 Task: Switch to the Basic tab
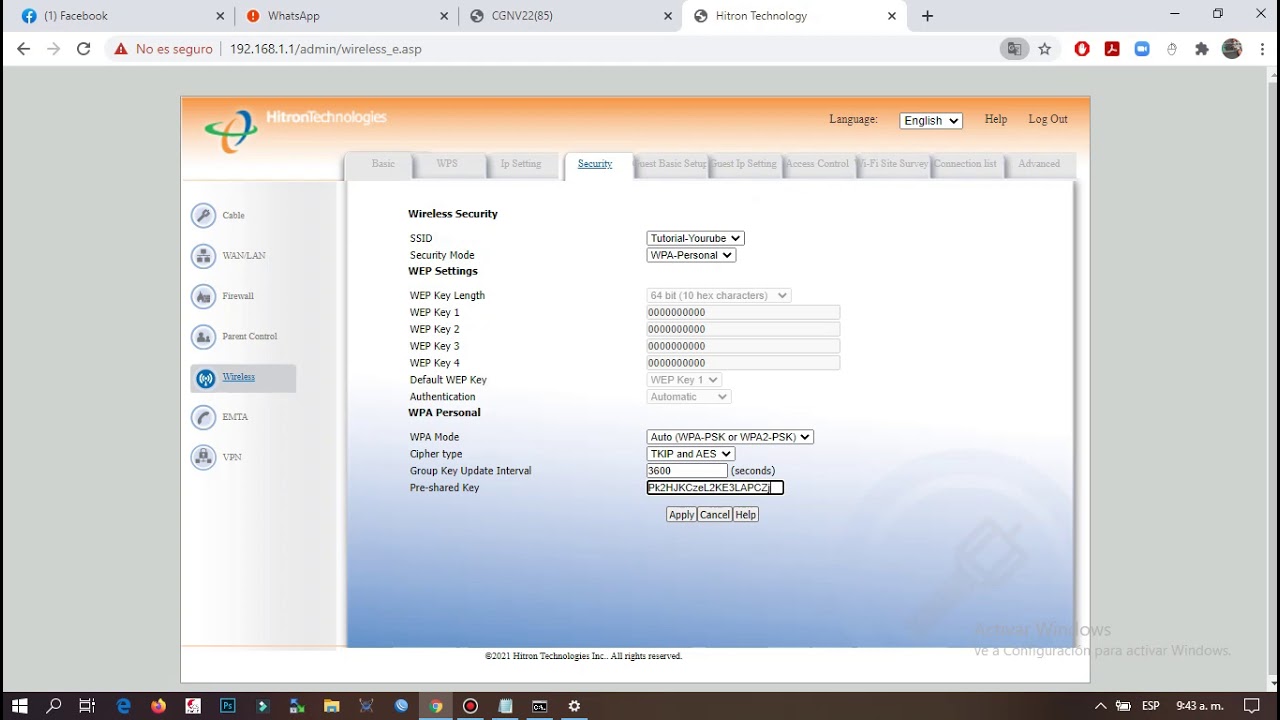click(x=383, y=164)
